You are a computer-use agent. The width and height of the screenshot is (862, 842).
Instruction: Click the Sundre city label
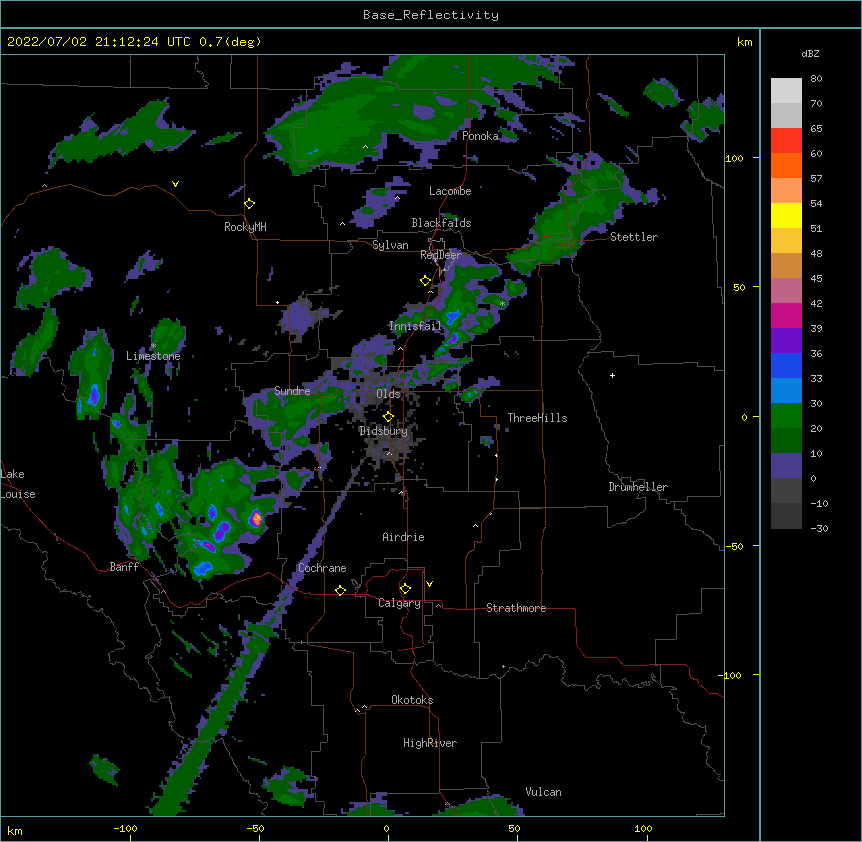click(x=292, y=391)
